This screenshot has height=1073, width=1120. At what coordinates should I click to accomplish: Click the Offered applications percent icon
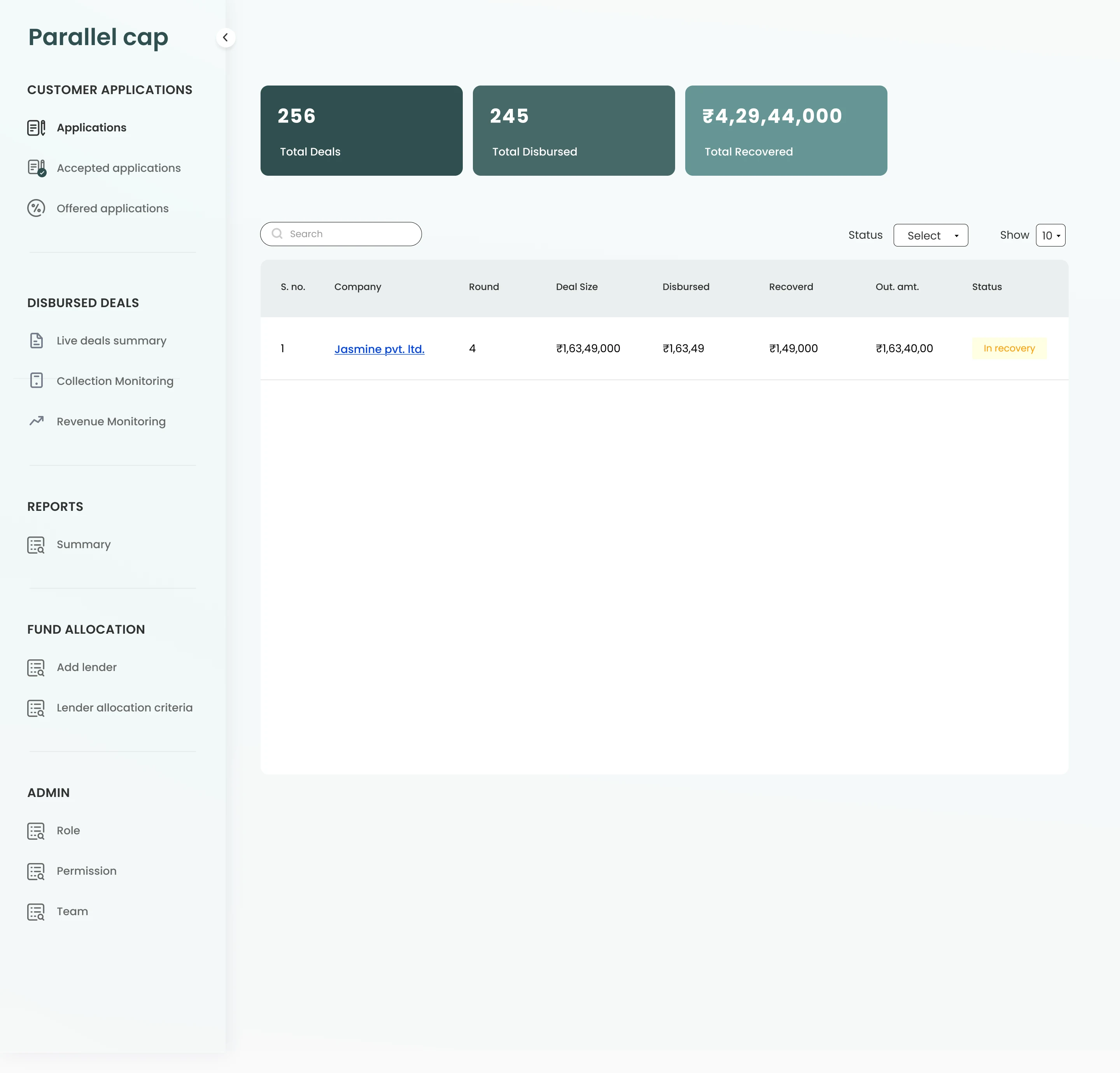37,208
